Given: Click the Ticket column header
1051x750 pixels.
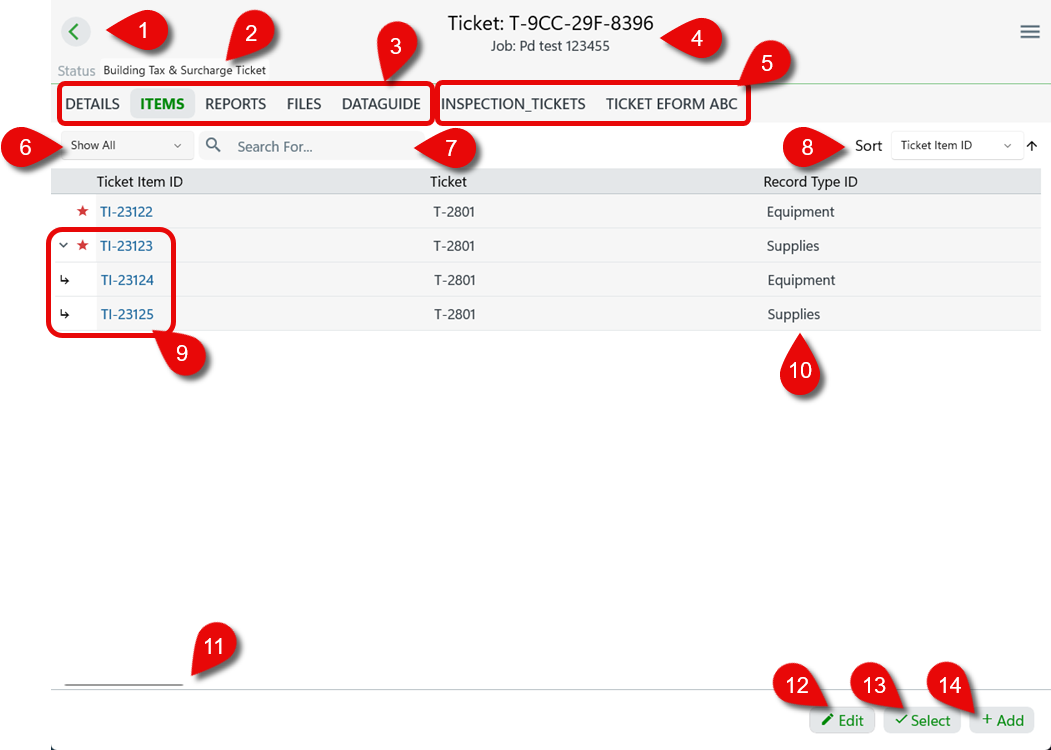Looking at the screenshot, I should point(448,182).
